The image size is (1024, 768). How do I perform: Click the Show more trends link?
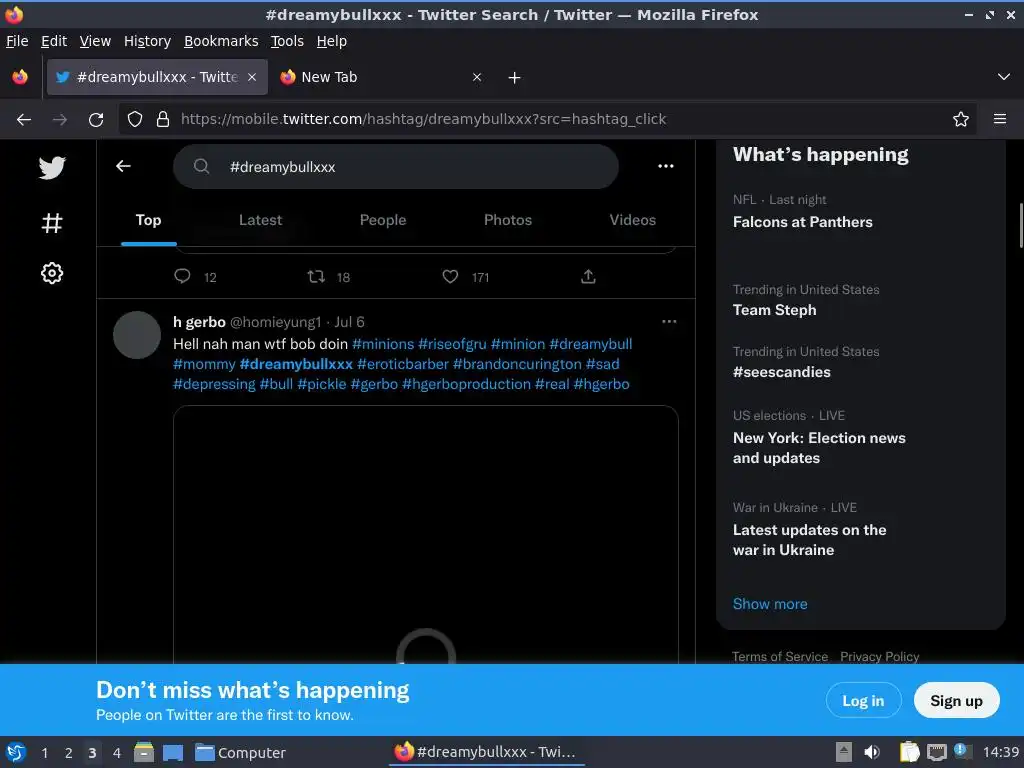point(770,604)
